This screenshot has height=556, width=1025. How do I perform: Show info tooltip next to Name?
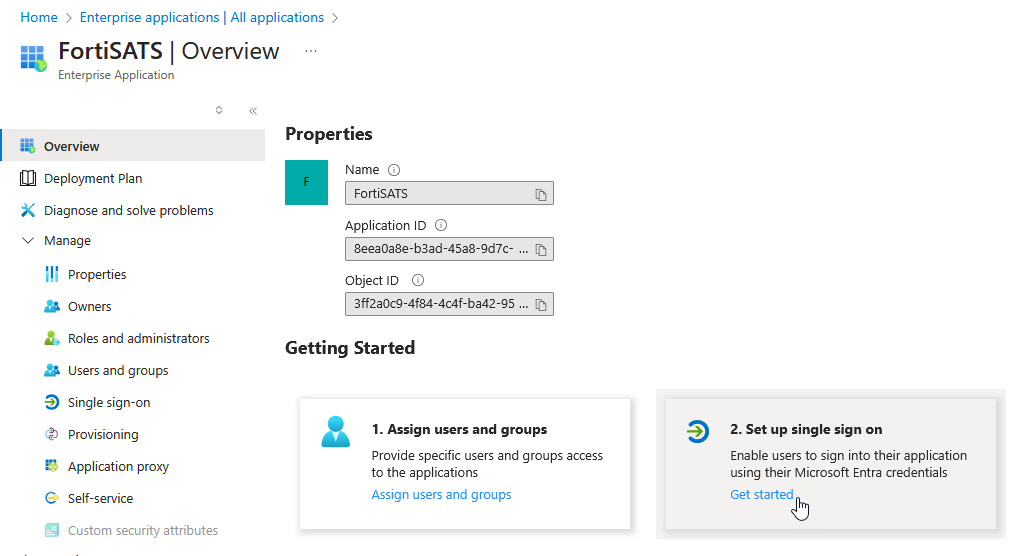click(x=394, y=170)
